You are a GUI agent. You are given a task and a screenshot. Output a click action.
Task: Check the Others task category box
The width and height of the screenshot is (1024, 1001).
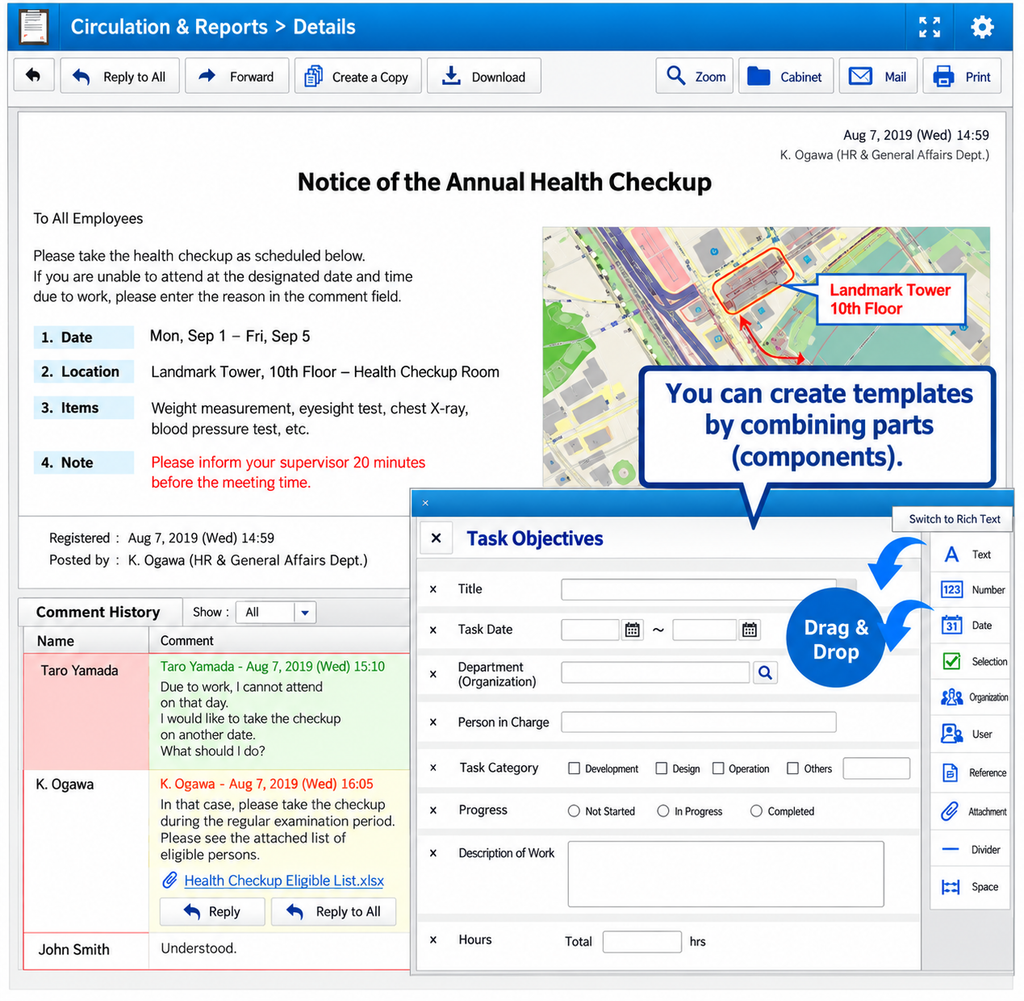pos(793,769)
